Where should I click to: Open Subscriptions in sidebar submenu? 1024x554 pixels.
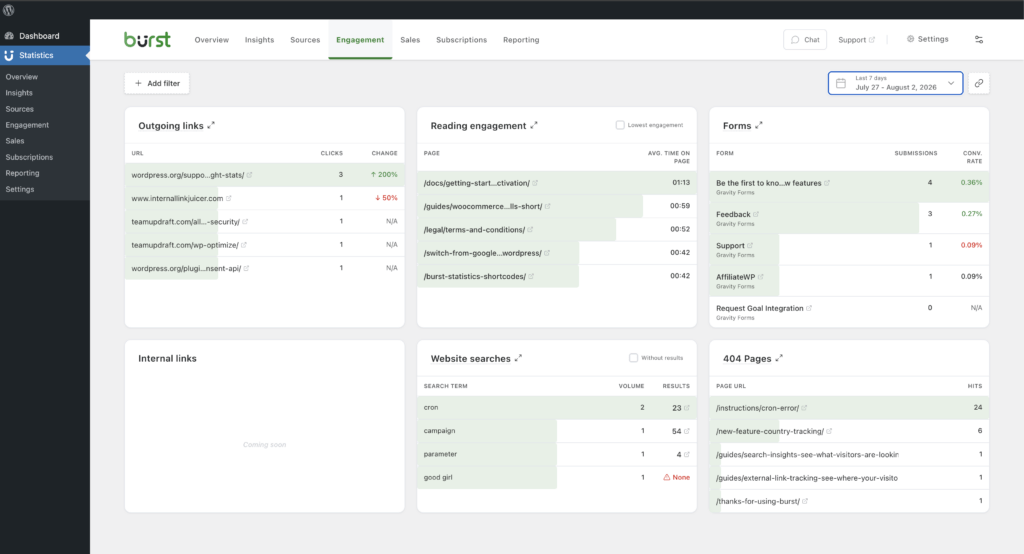pos(29,157)
